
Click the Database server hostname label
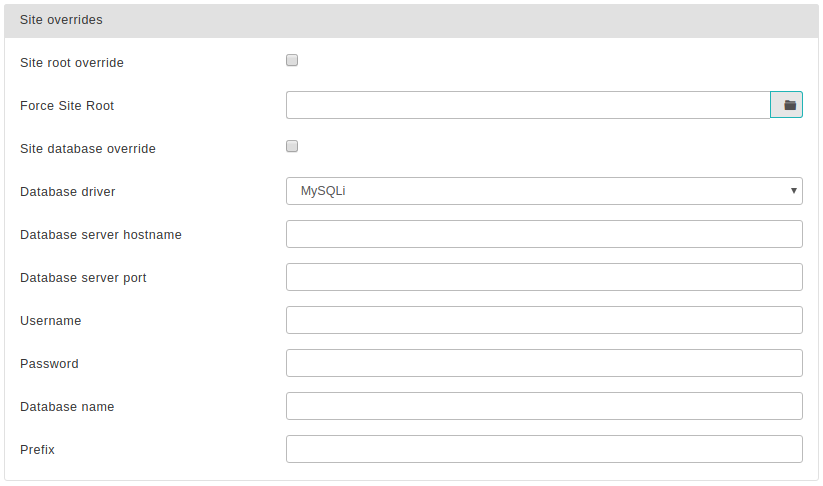(x=101, y=235)
